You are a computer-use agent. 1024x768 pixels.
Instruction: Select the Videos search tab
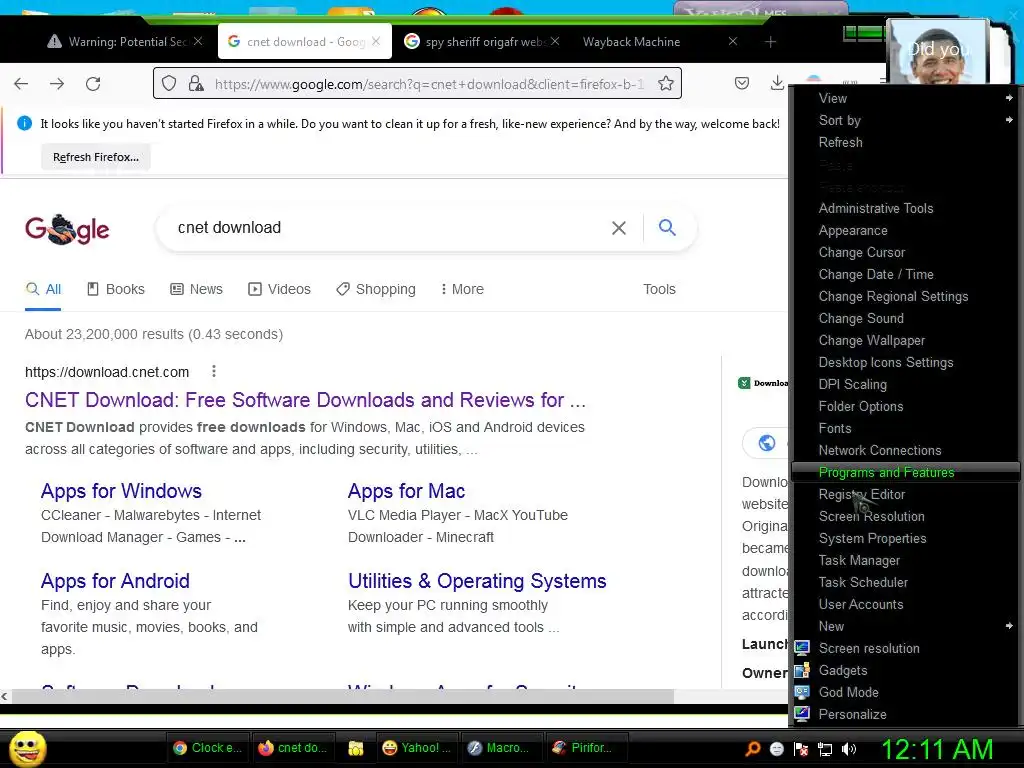[280, 289]
